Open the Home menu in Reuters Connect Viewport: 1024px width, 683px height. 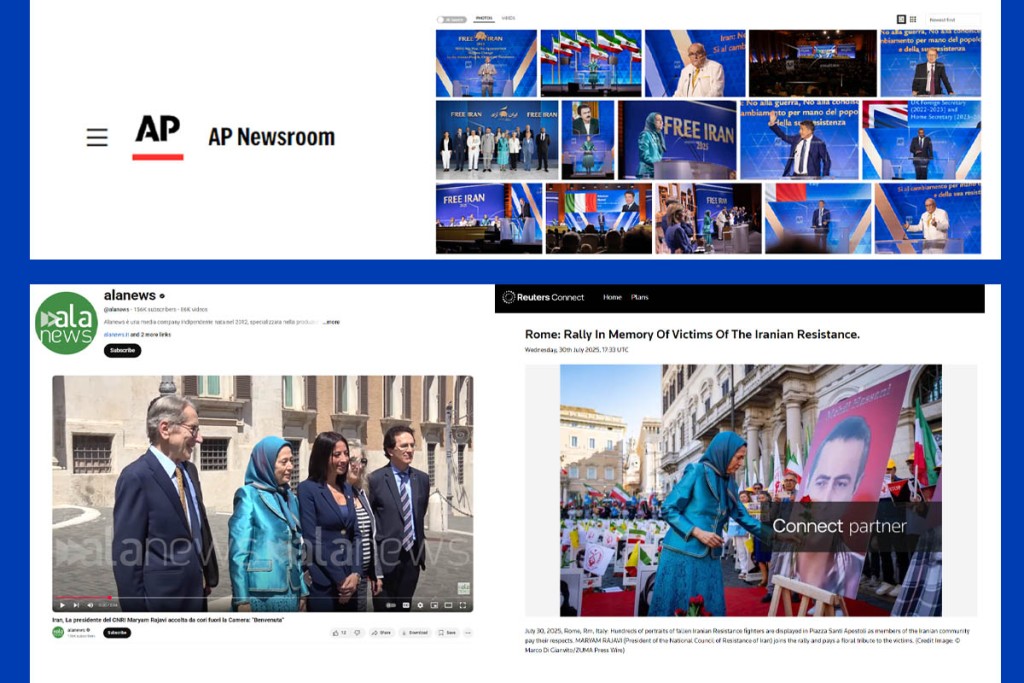612,297
